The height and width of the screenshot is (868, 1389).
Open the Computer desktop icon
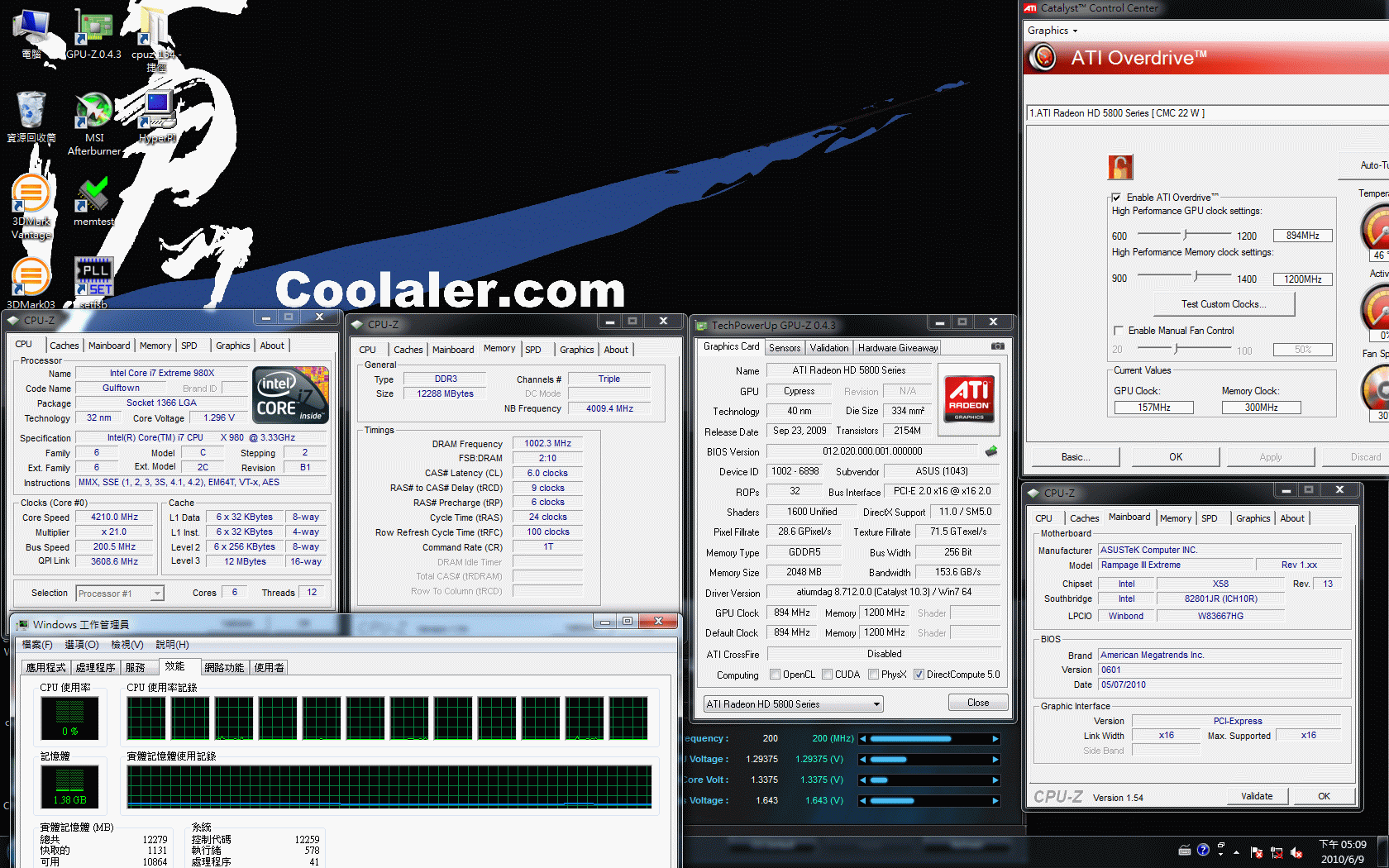click(x=31, y=34)
